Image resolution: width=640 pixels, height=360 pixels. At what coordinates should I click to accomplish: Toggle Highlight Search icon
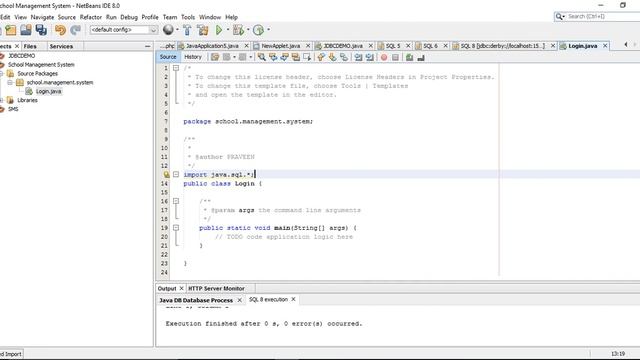(296, 57)
